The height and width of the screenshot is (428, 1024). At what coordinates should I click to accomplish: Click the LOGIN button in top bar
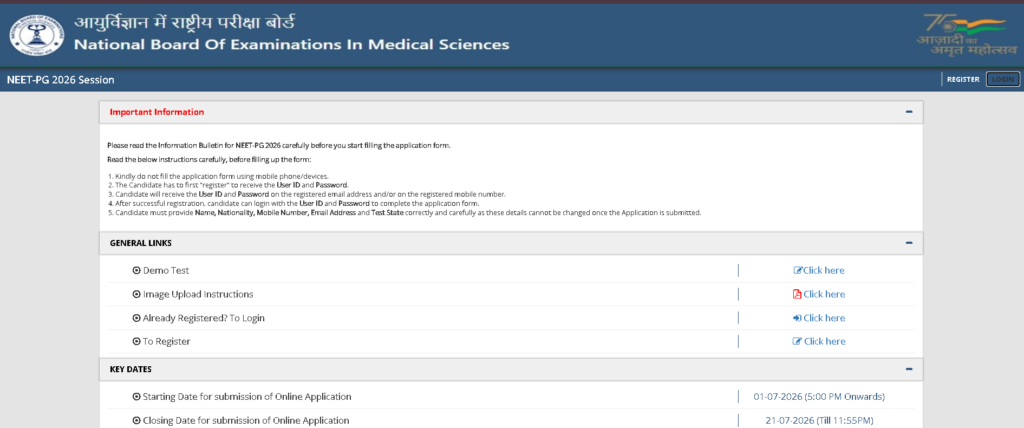pos(1002,80)
